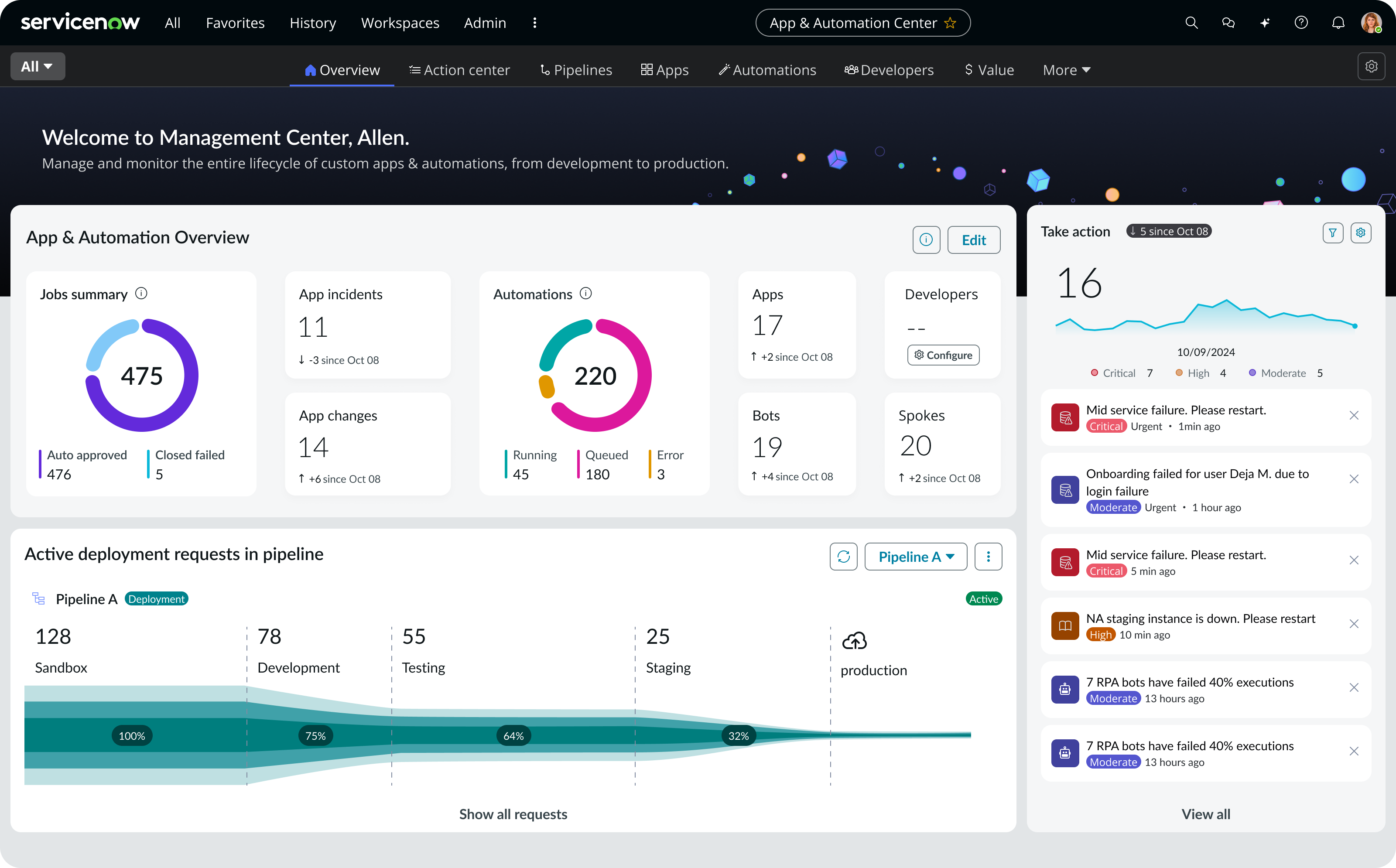Viewport: 1396px width, 868px height.
Task: Click the Edit button
Action: [974, 240]
